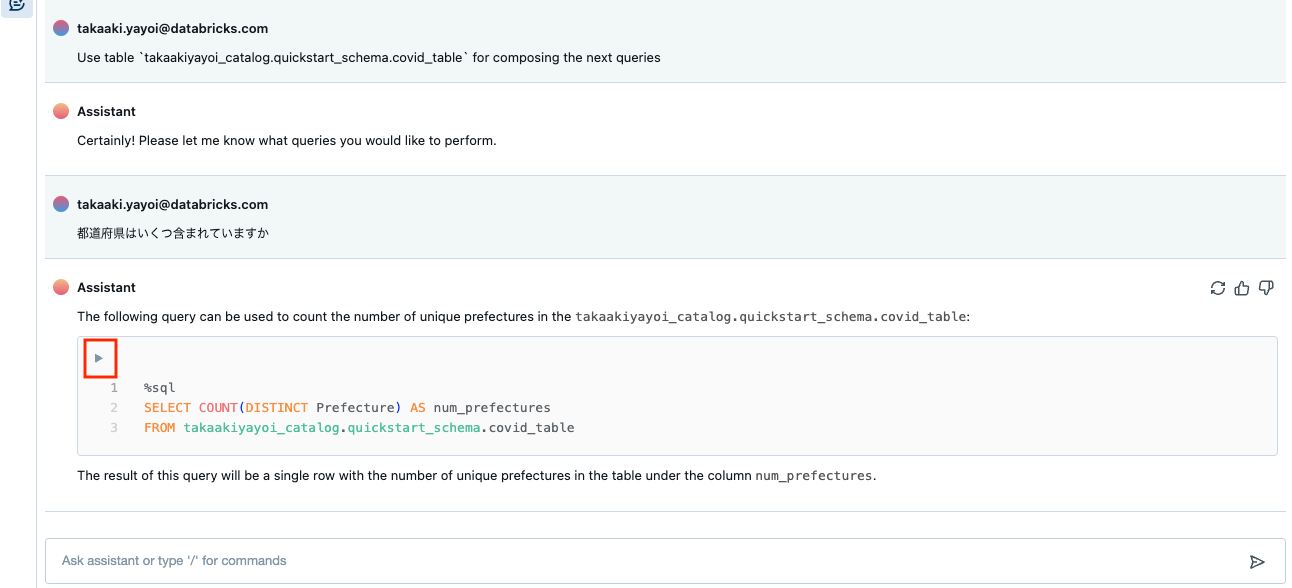The height and width of the screenshot is (588, 1292).
Task: Click the send message arrow icon
Action: coord(1257,562)
